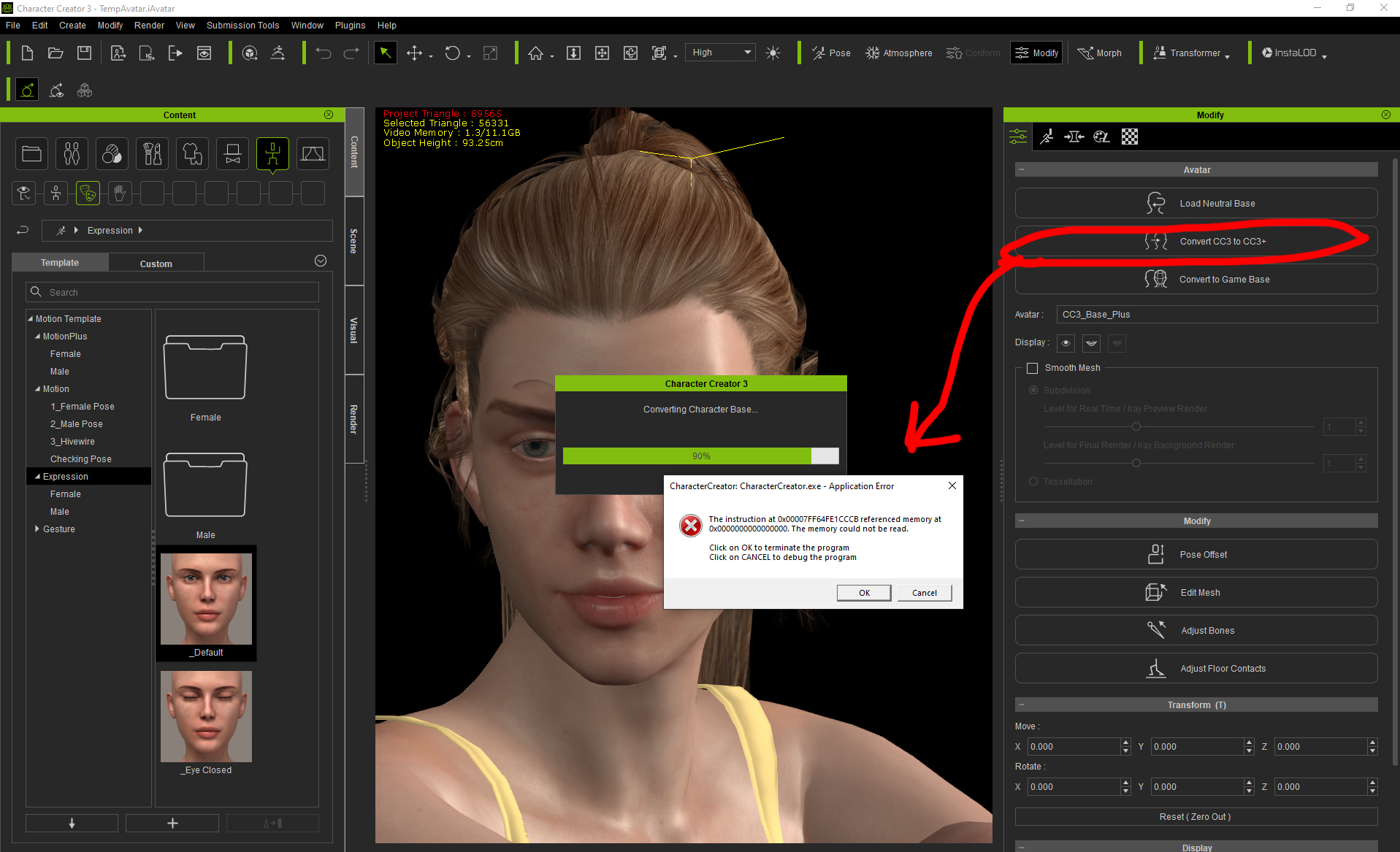Select the Rotate tool
1400x852 pixels.
point(453,53)
